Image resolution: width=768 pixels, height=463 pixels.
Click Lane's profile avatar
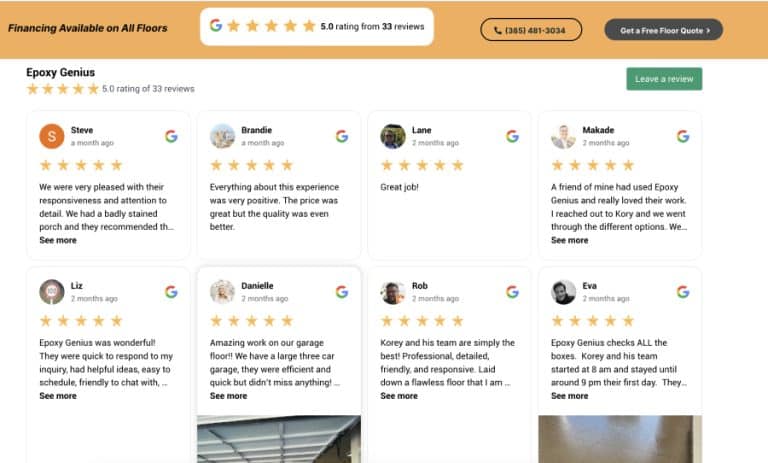pos(393,136)
